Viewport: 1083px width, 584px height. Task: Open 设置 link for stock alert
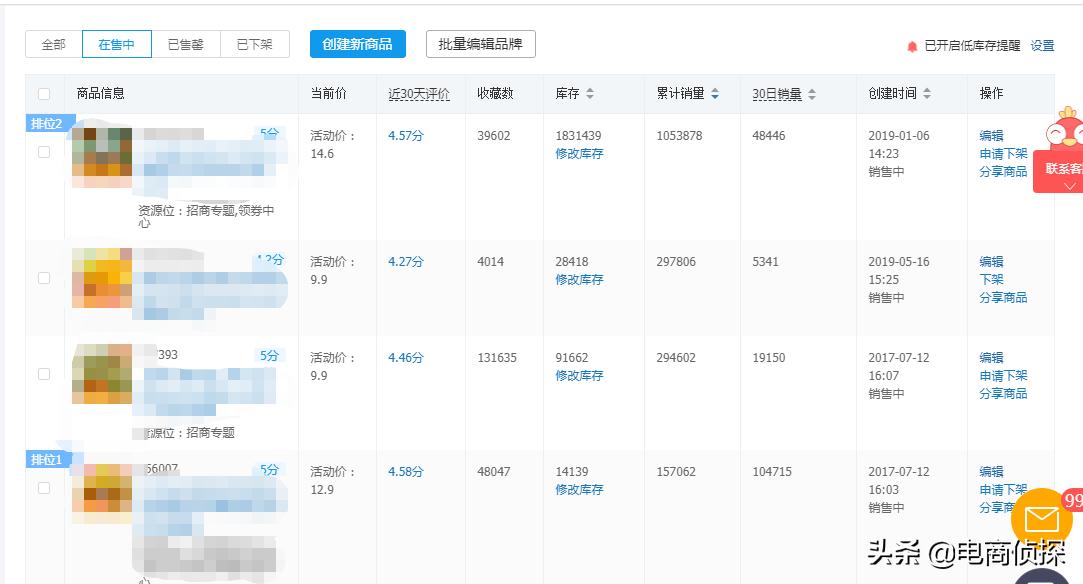pyautogui.click(x=1042, y=46)
